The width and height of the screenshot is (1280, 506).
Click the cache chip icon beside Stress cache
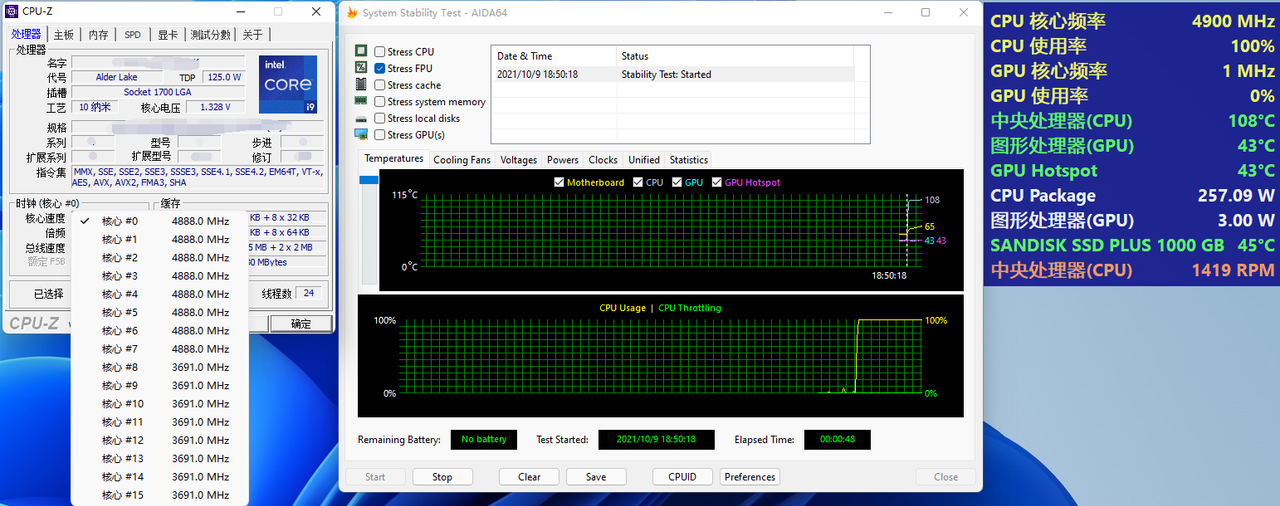pyautogui.click(x=361, y=85)
